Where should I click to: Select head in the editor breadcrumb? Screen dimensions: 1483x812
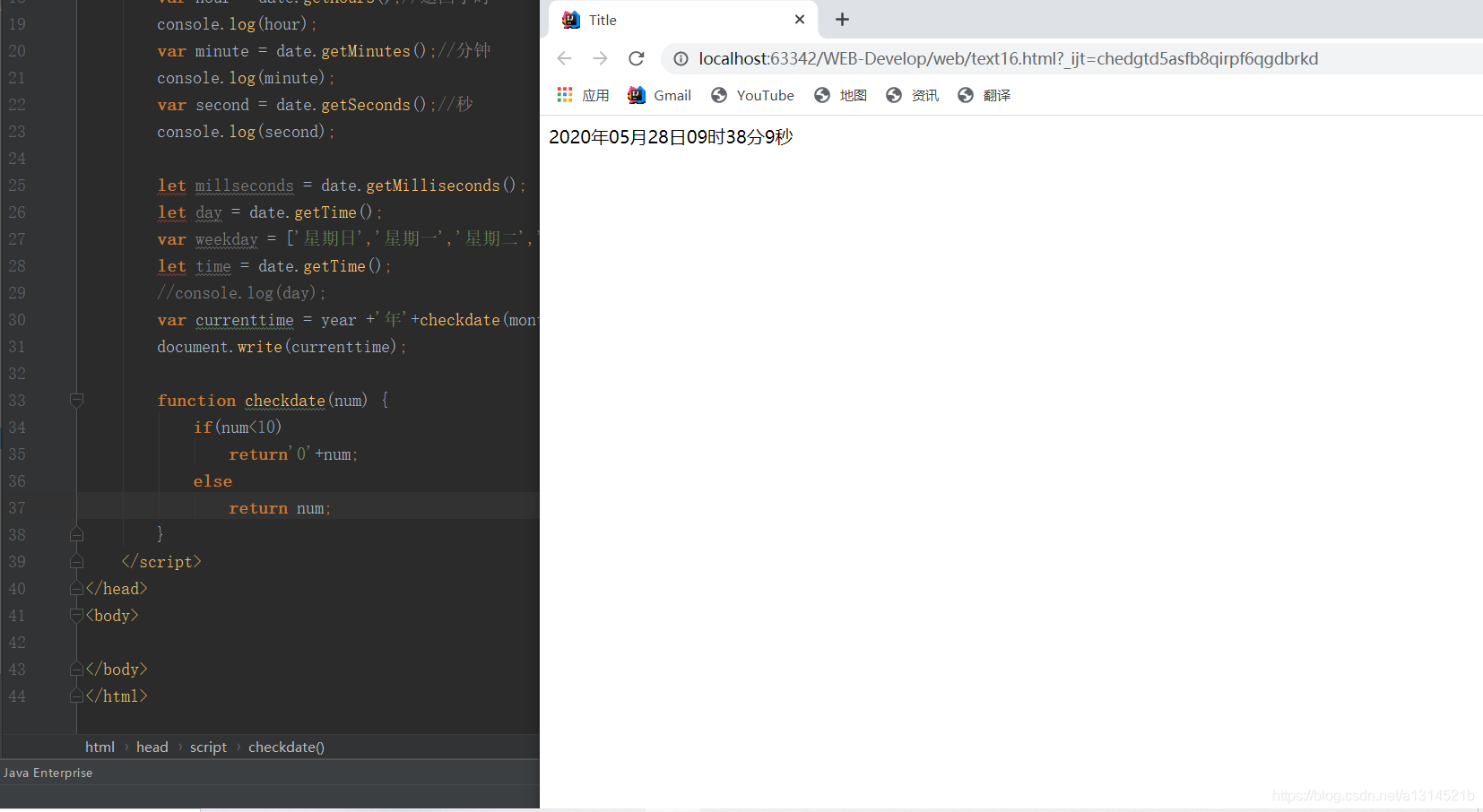[x=152, y=747]
